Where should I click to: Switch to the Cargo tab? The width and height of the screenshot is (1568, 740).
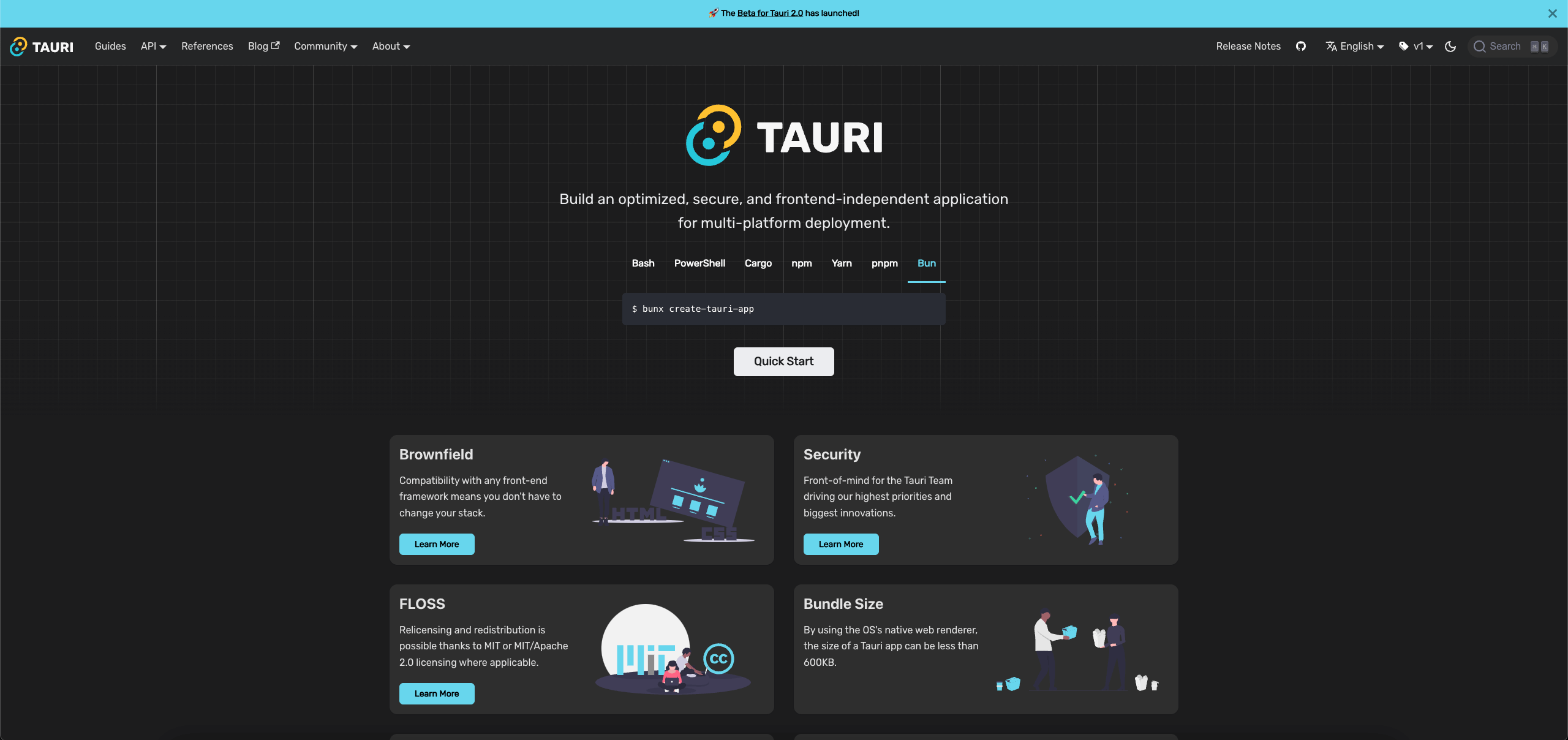point(758,263)
